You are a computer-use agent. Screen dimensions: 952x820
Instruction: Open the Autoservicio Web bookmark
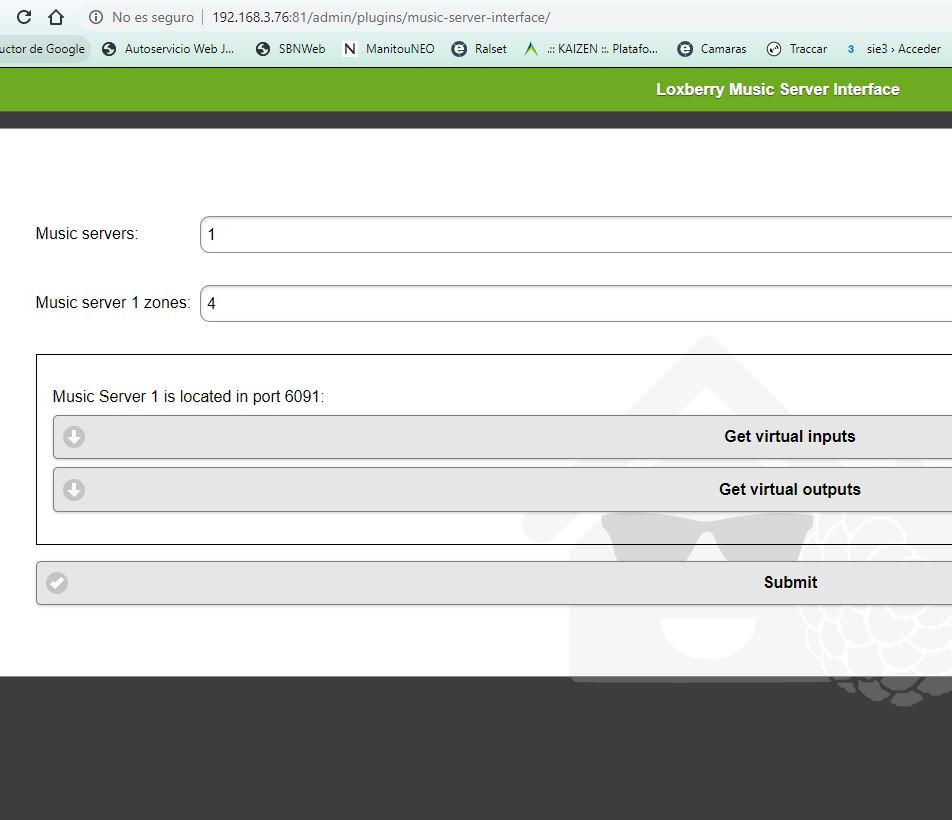click(x=168, y=49)
